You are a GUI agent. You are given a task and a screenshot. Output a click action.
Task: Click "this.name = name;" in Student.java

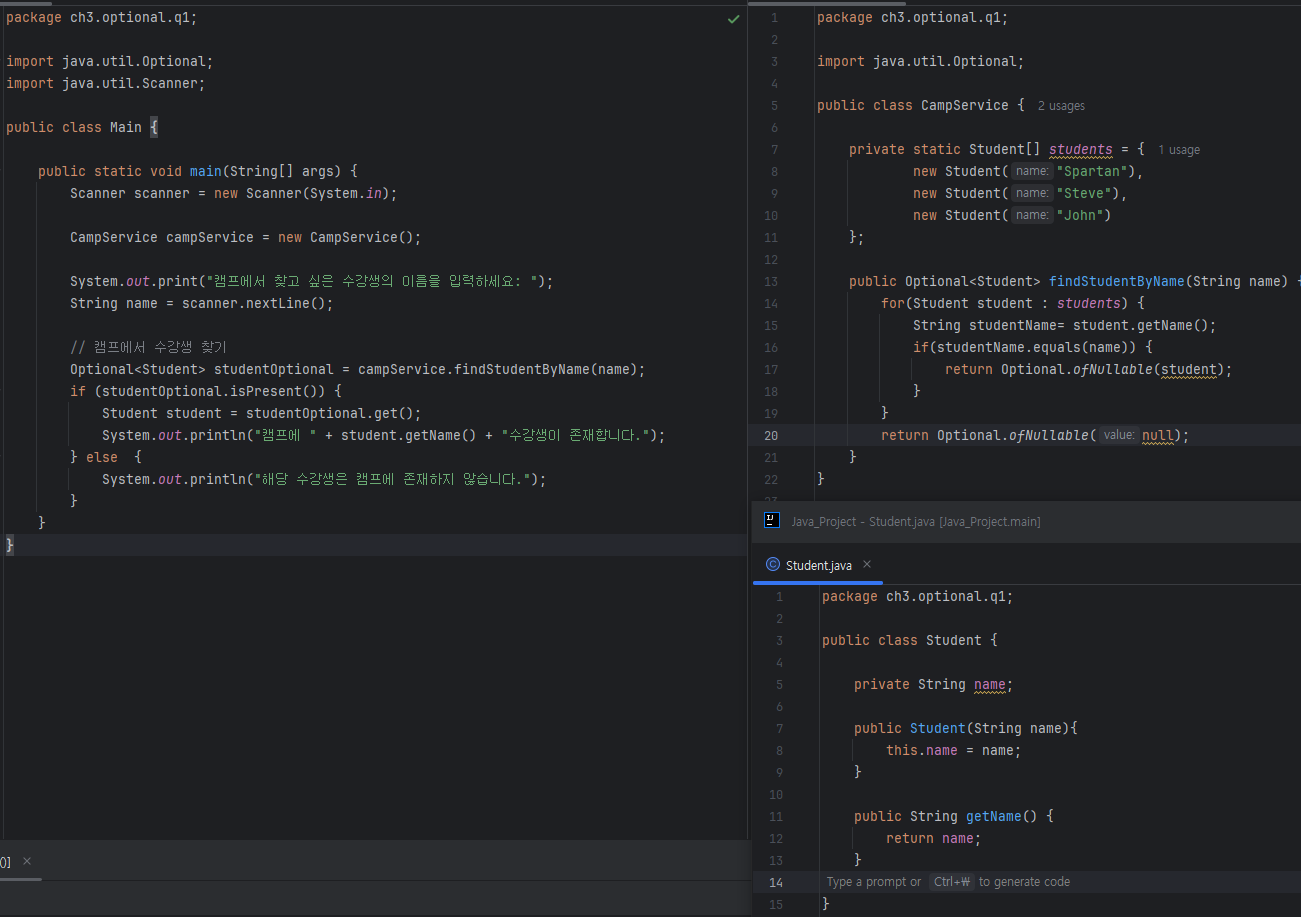[x=954, y=750]
